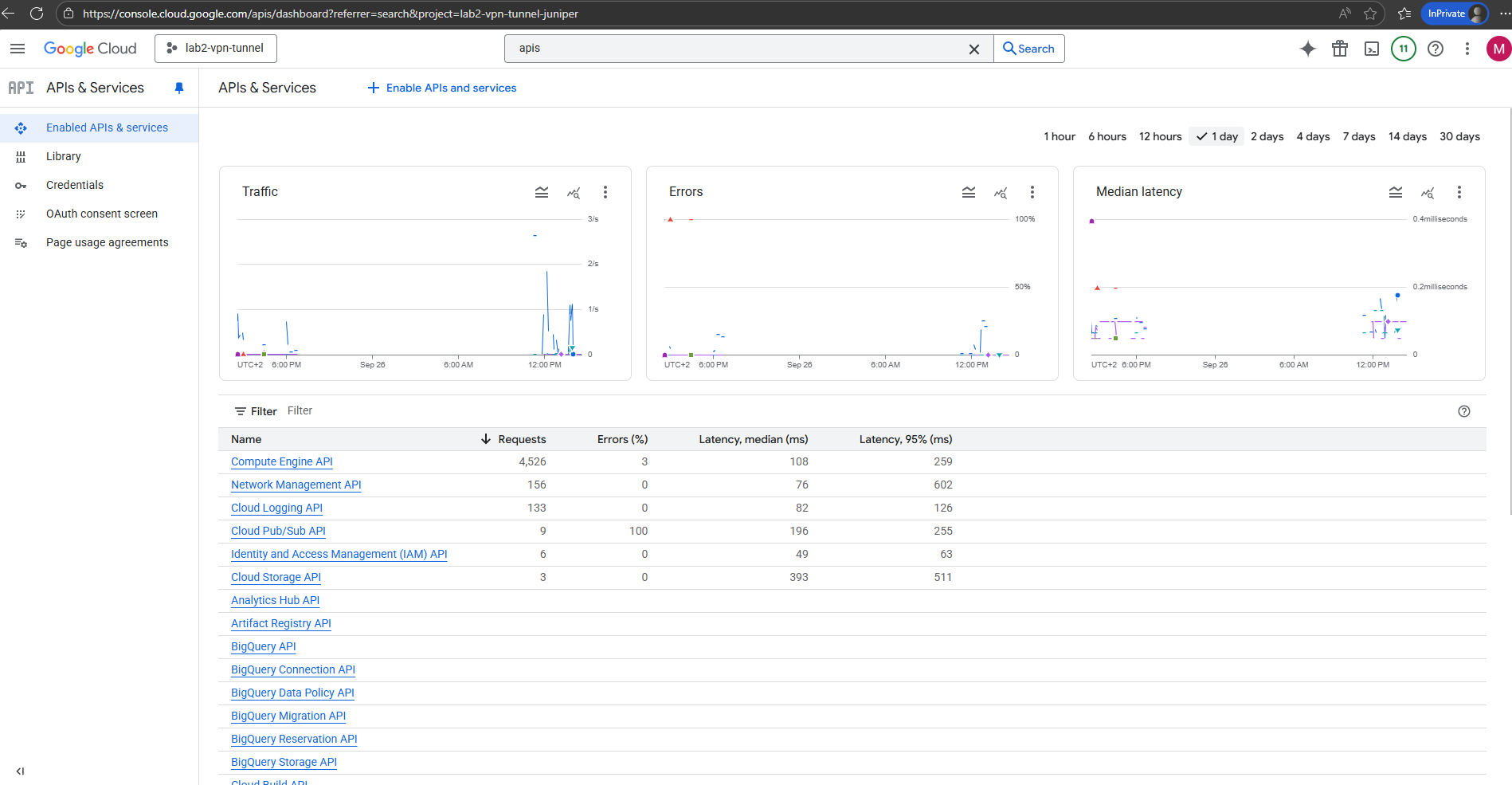Viewport: 1512px width, 785px height.
Task: Open Enabled APIs & services menu item
Action: (x=99, y=128)
